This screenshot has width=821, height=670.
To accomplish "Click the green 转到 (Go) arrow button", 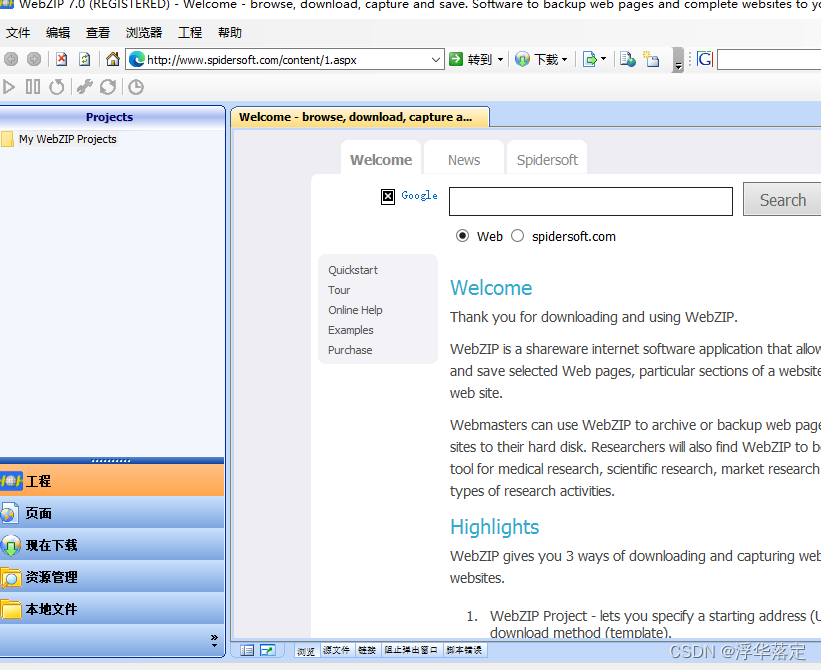I will coord(456,59).
